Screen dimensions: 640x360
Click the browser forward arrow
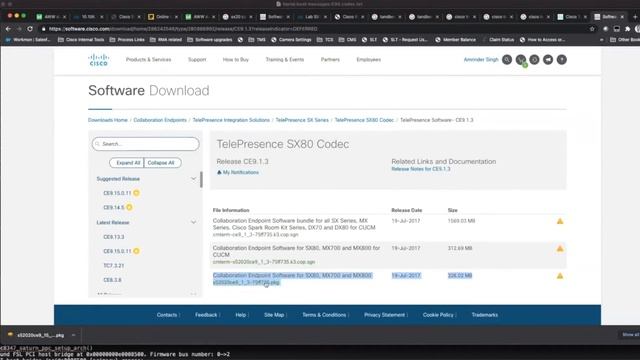[19, 29]
